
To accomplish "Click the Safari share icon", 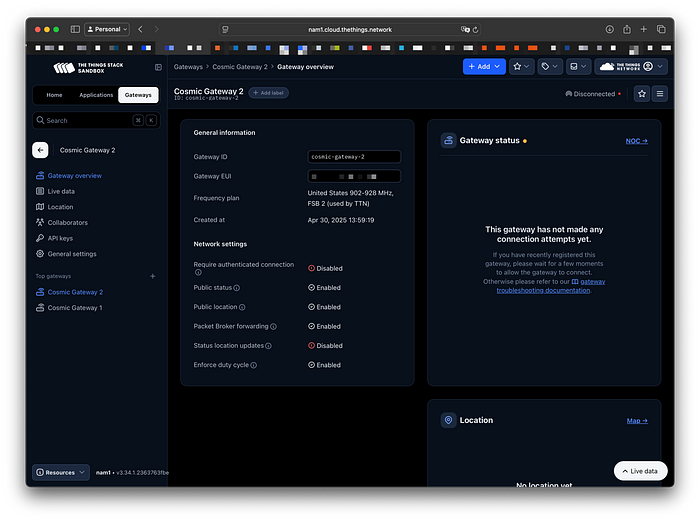I will tap(627, 29).
